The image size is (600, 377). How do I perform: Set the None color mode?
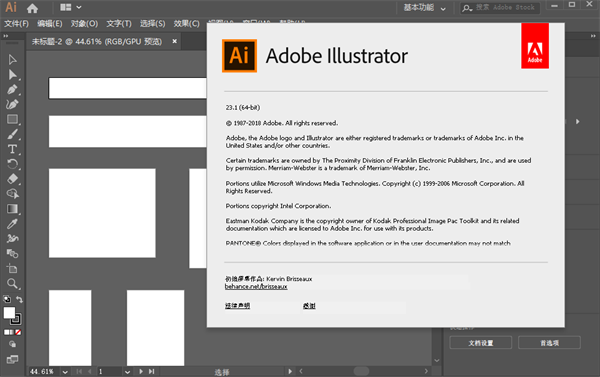point(18,332)
